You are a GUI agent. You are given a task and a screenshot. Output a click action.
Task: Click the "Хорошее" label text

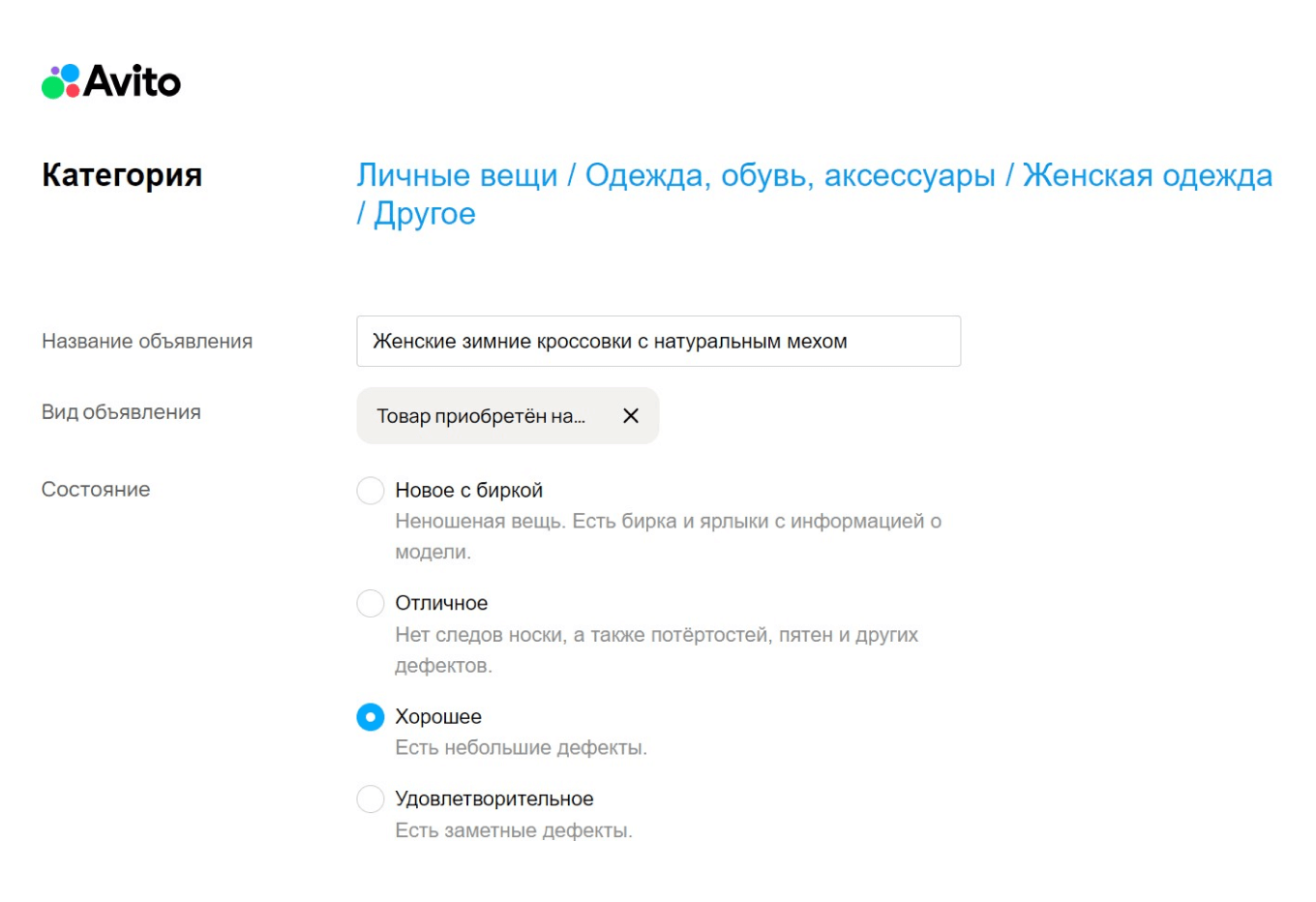[439, 716]
